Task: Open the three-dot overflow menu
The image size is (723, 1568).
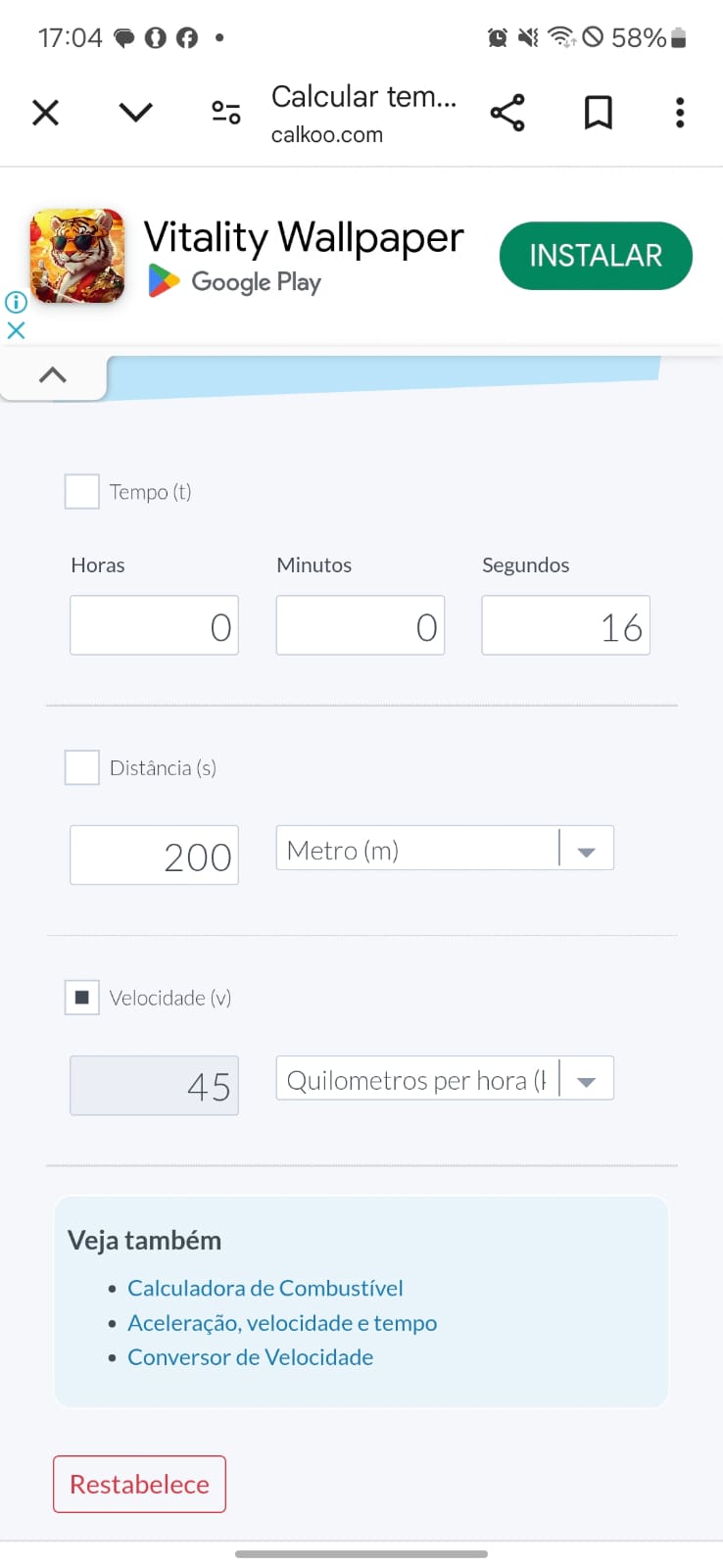Action: [680, 113]
